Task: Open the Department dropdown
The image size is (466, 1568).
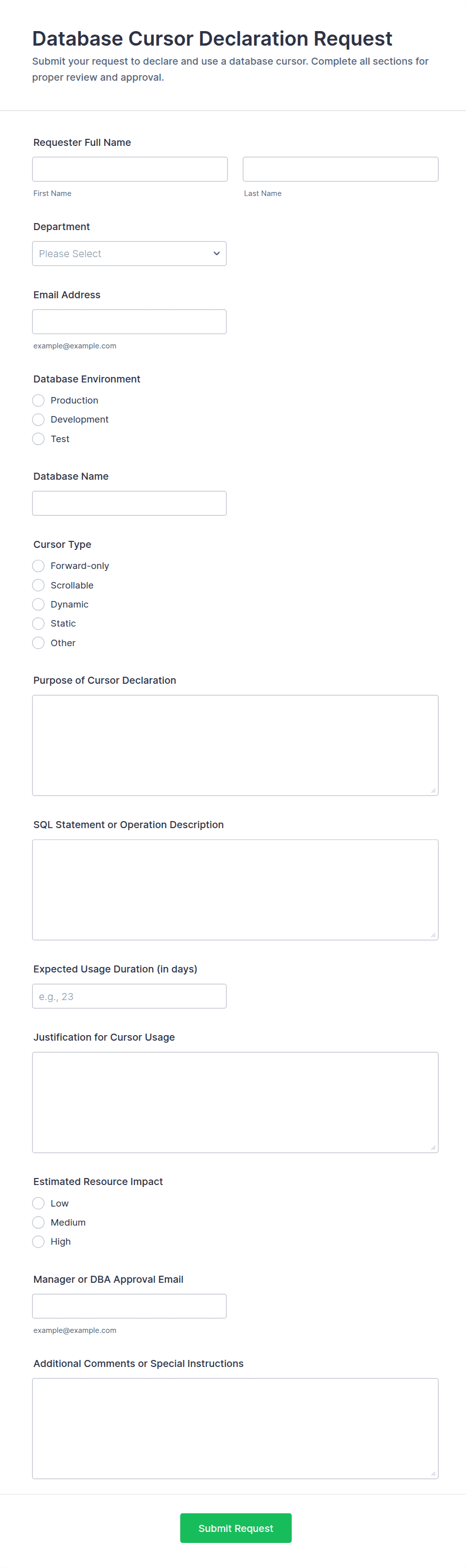Action: click(x=129, y=253)
